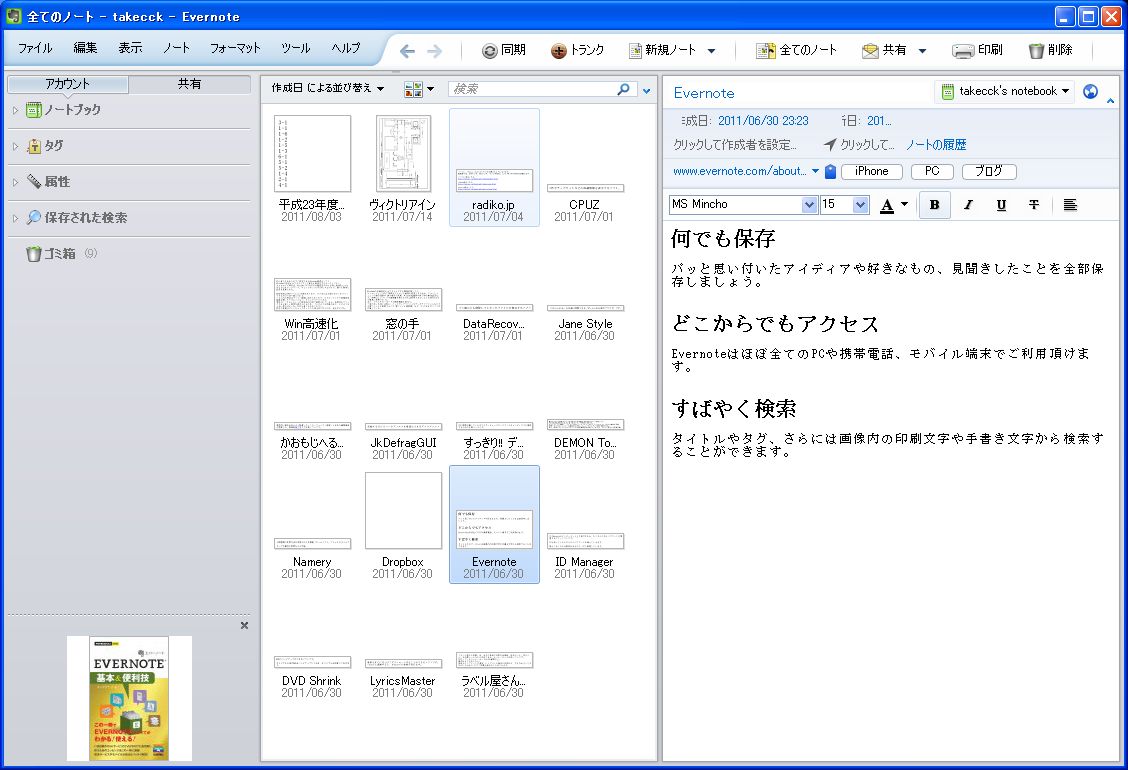Open the Trunk (トランク) toolbar icon
This screenshot has width=1128, height=770.
coord(558,50)
